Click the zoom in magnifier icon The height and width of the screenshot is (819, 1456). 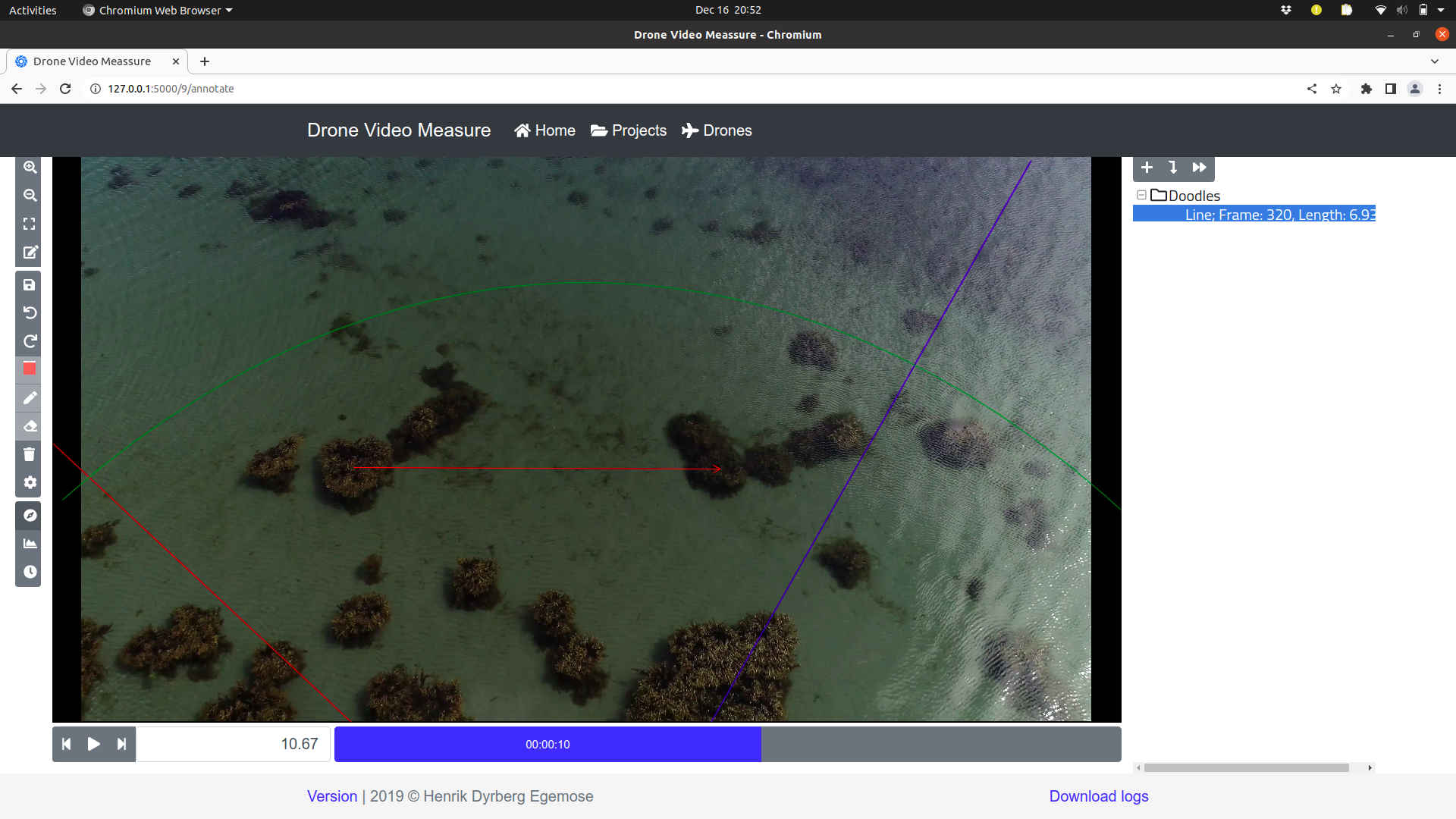(30, 167)
